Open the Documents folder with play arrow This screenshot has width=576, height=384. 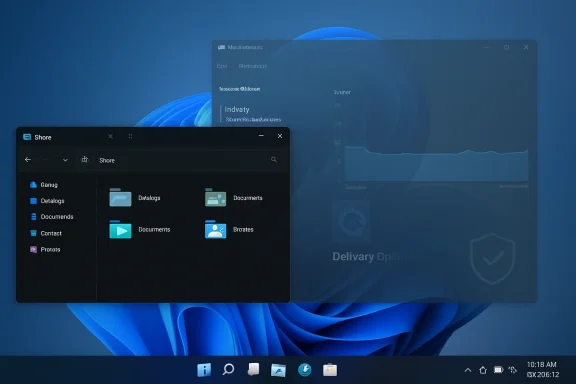[x=120, y=229]
